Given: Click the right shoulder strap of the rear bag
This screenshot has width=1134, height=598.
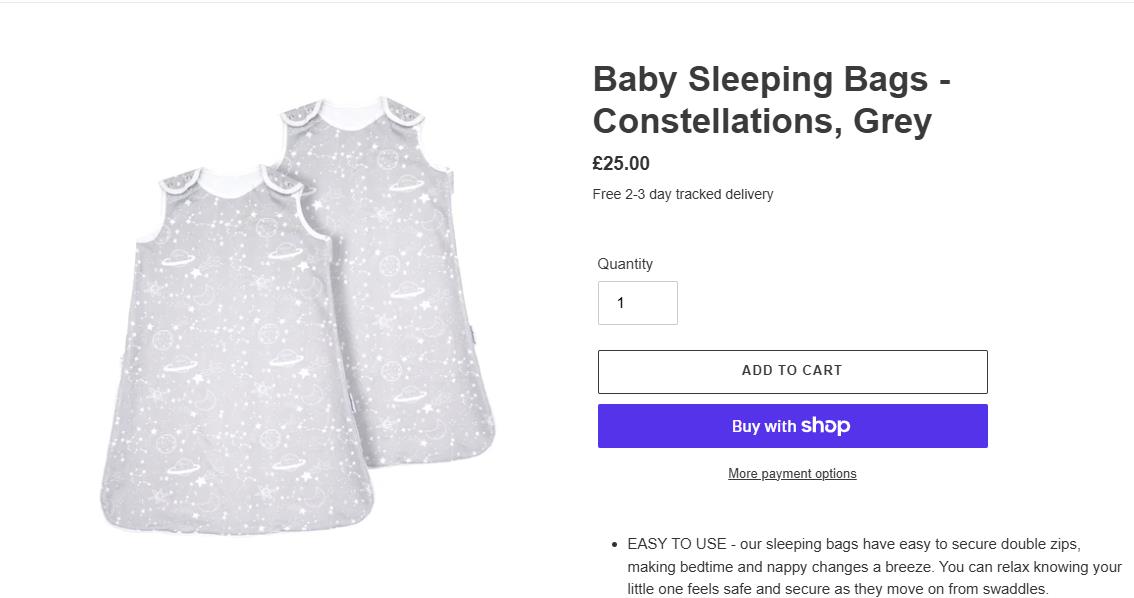Looking at the screenshot, I should click(402, 109).
